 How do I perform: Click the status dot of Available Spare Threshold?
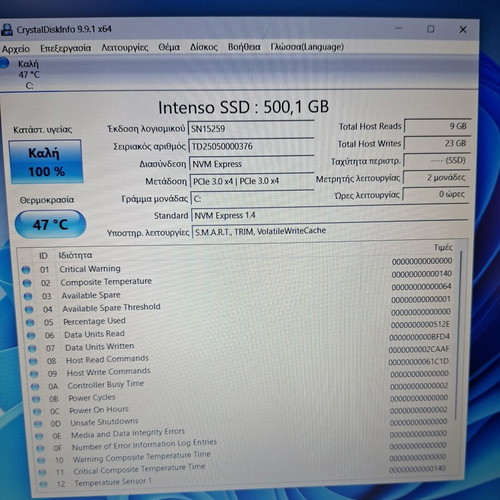pyautogui.click(x=29, y=309)
